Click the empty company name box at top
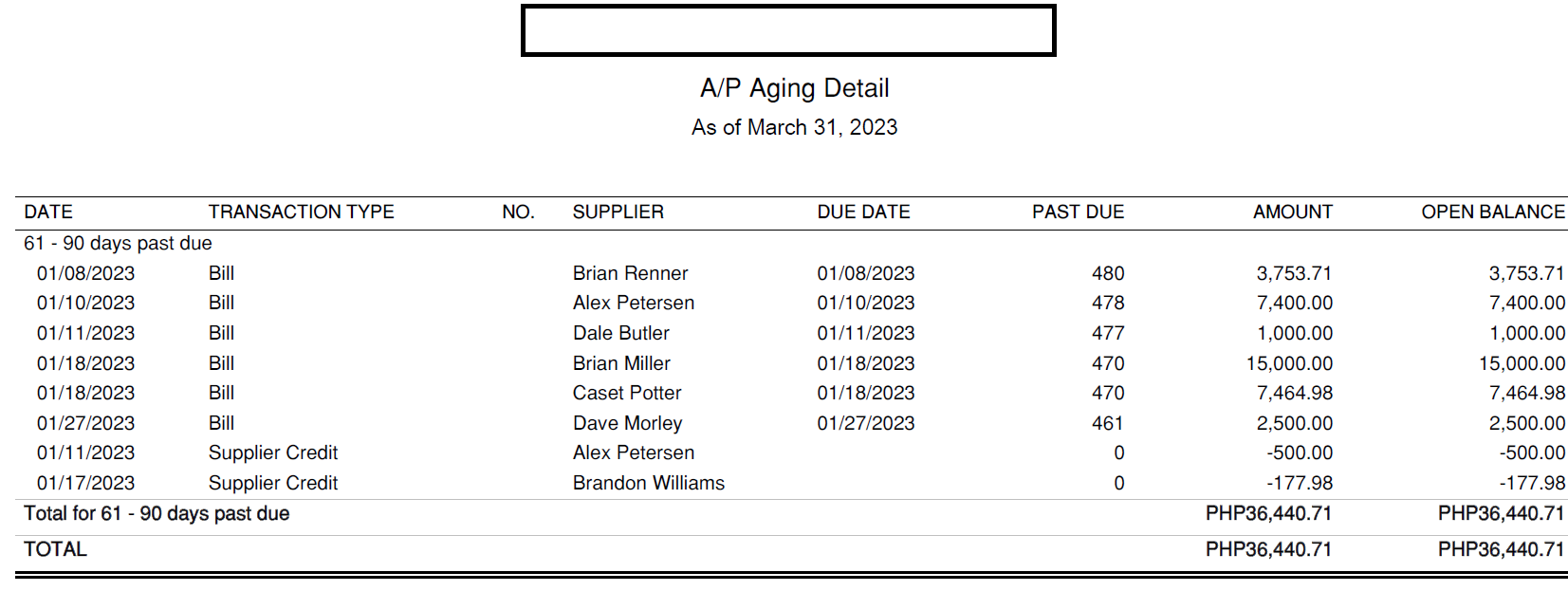Viewport: 1568px width, 591px height. click(x=787, y=30)
